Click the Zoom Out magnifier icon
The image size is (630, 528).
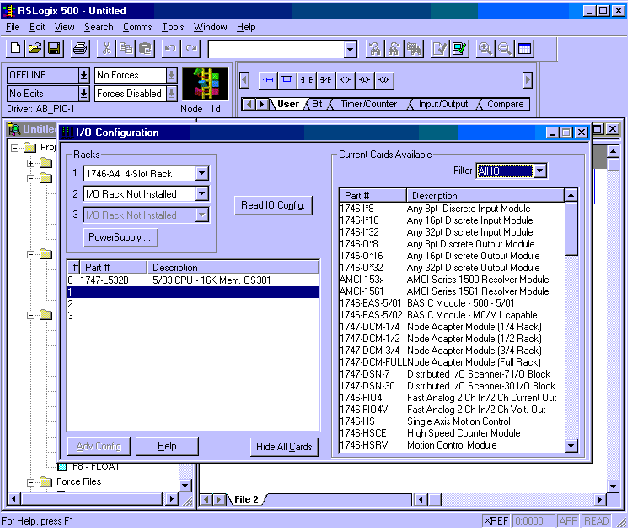(505, 49)
